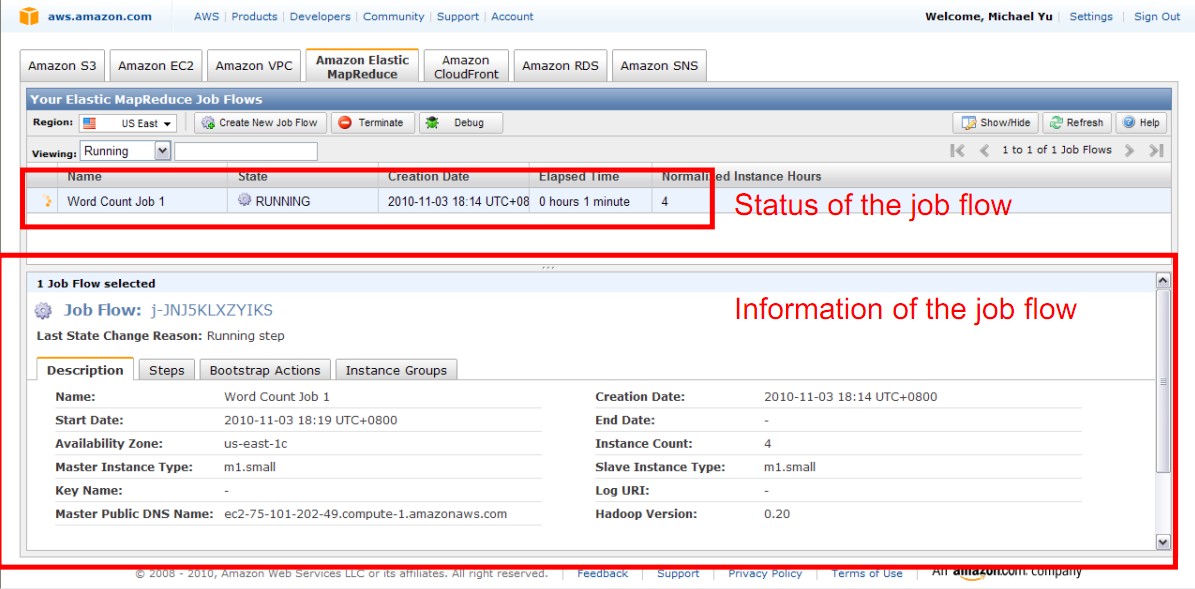
Task: Open the Bootstrap Actions tab
Action: [x=265, y=370]
